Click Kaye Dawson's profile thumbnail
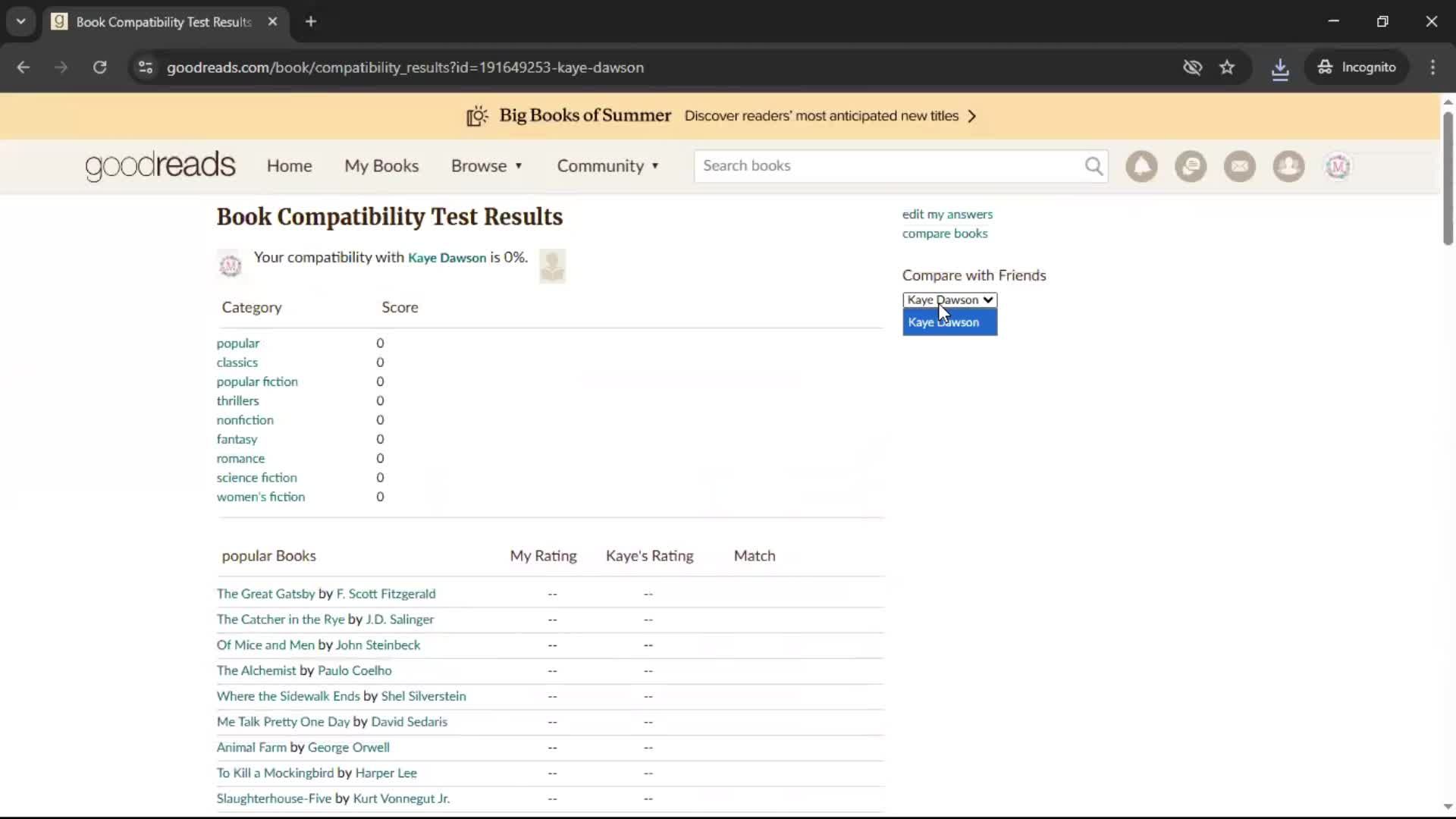1456x819 pixels. coord(552,265)
